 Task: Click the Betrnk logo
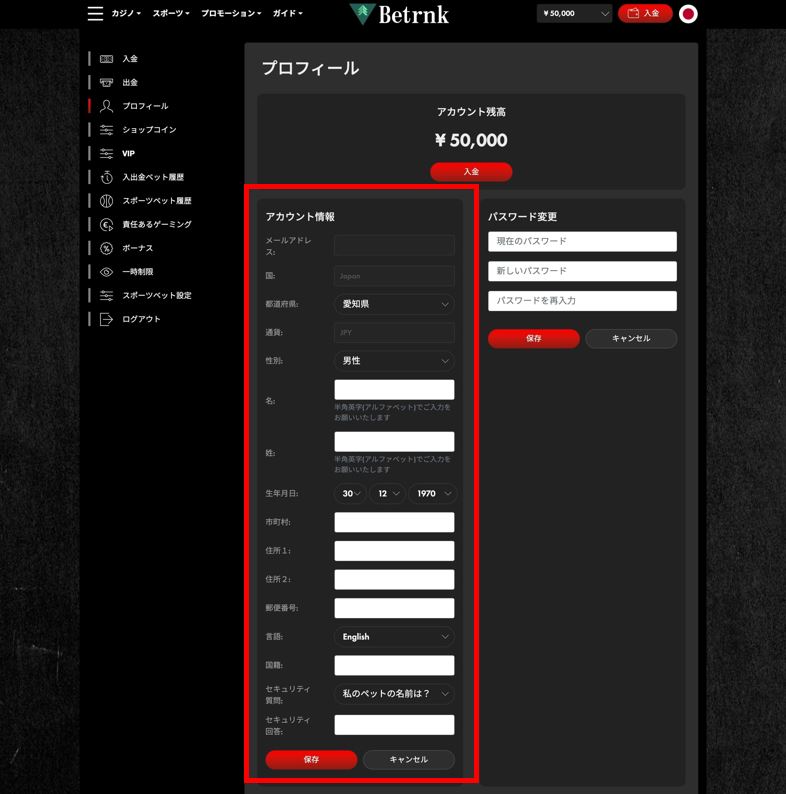(399, 14)
